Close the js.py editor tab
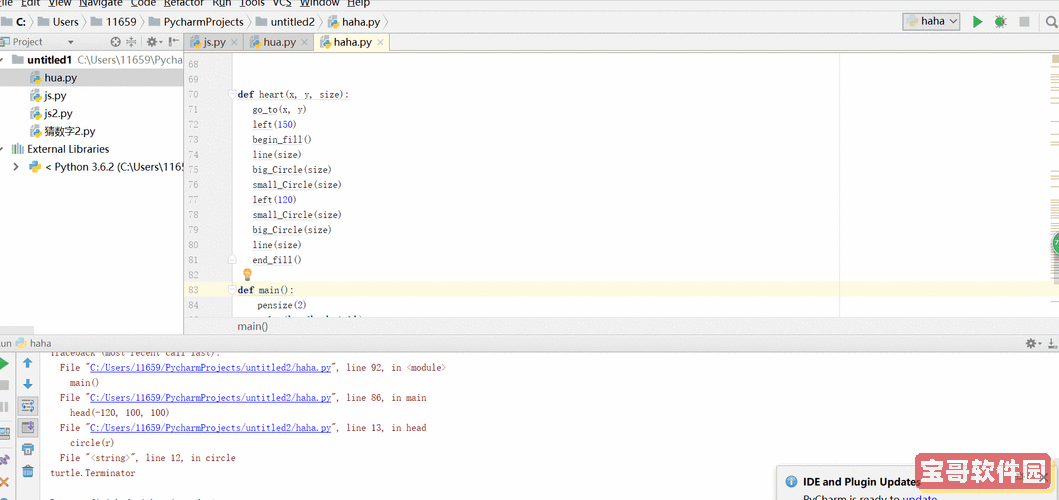Screen dimensions: 1059x500 [x=234, y=43]
